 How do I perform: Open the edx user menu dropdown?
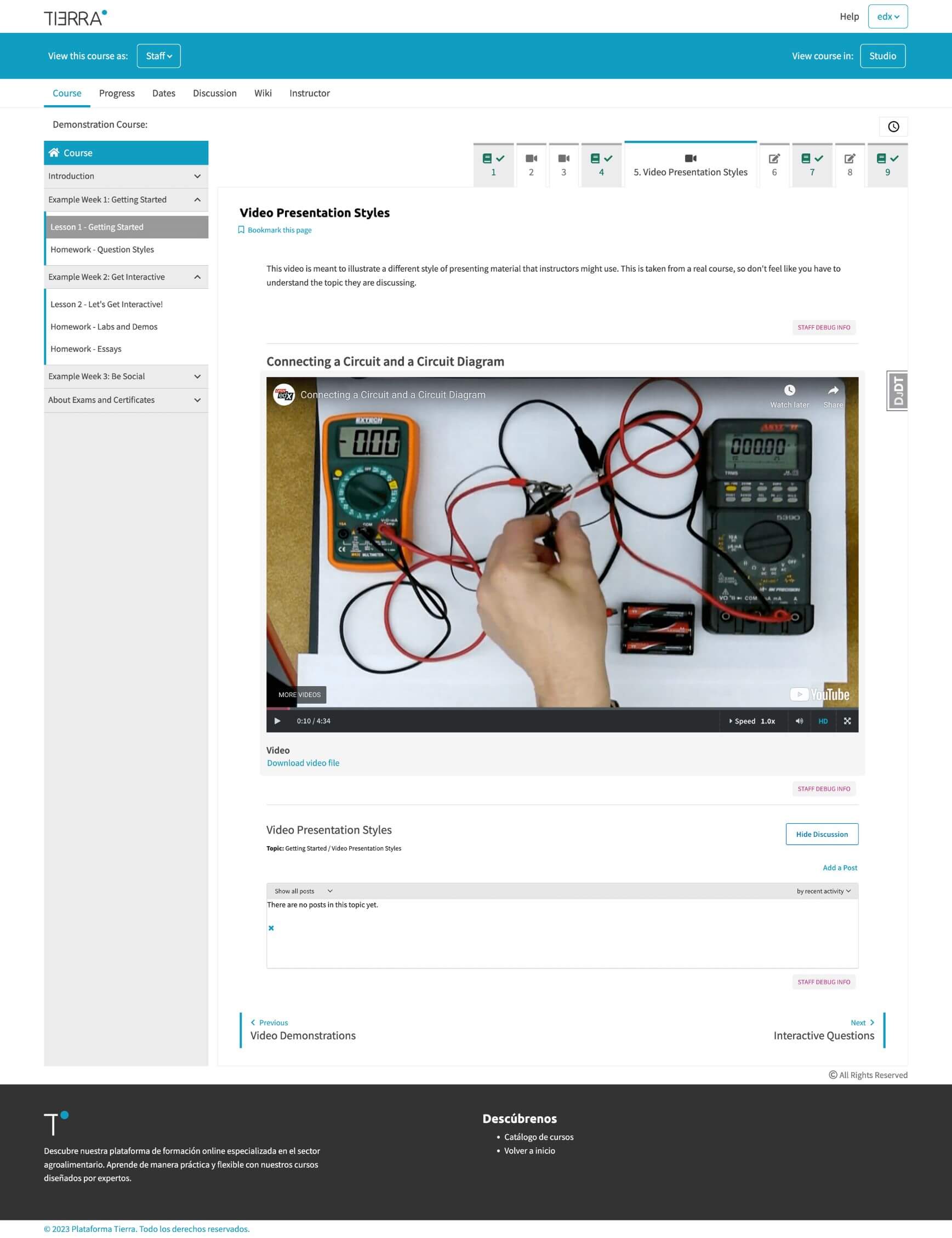887,16
